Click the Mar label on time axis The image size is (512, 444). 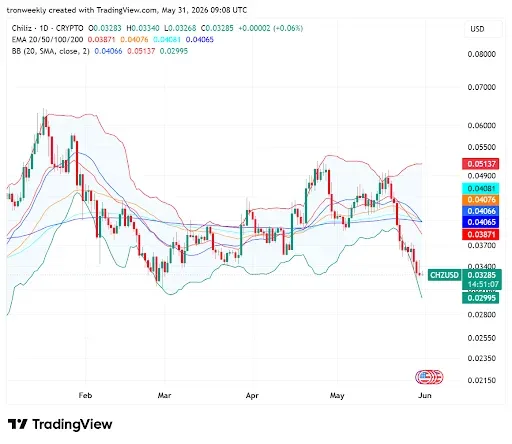coord(164,395)
